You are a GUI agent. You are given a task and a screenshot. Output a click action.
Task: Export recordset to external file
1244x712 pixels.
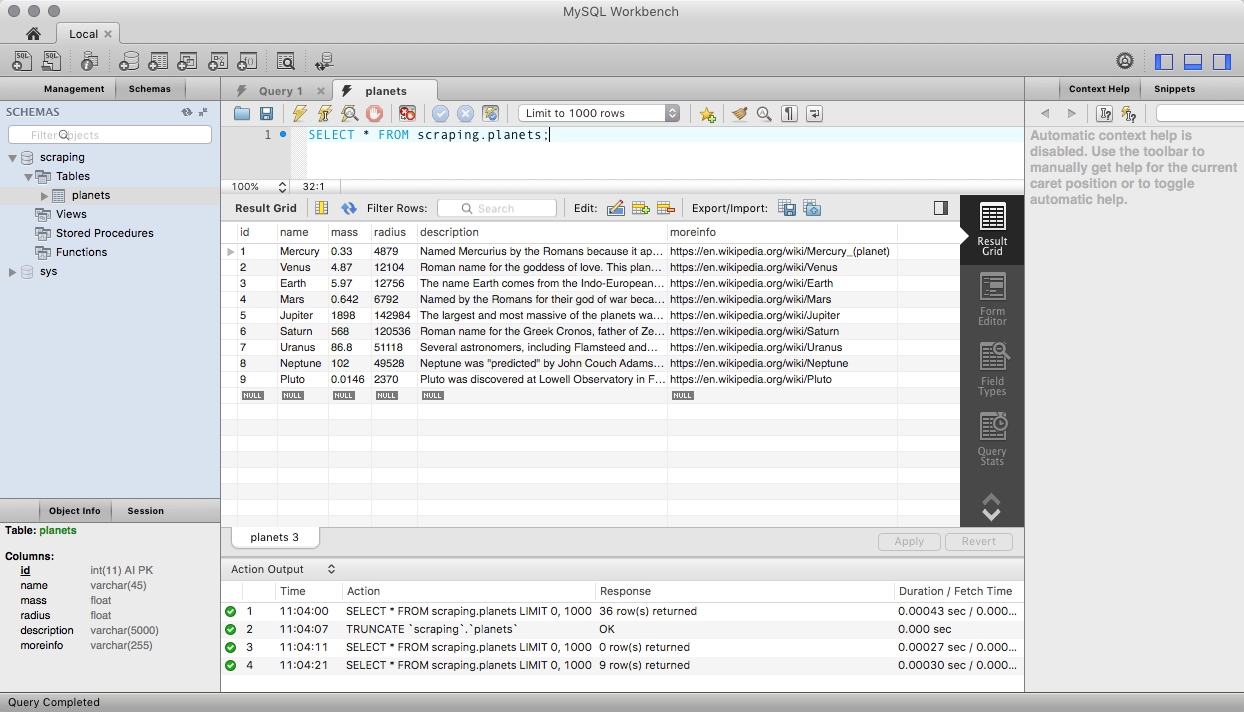point(787,208)
